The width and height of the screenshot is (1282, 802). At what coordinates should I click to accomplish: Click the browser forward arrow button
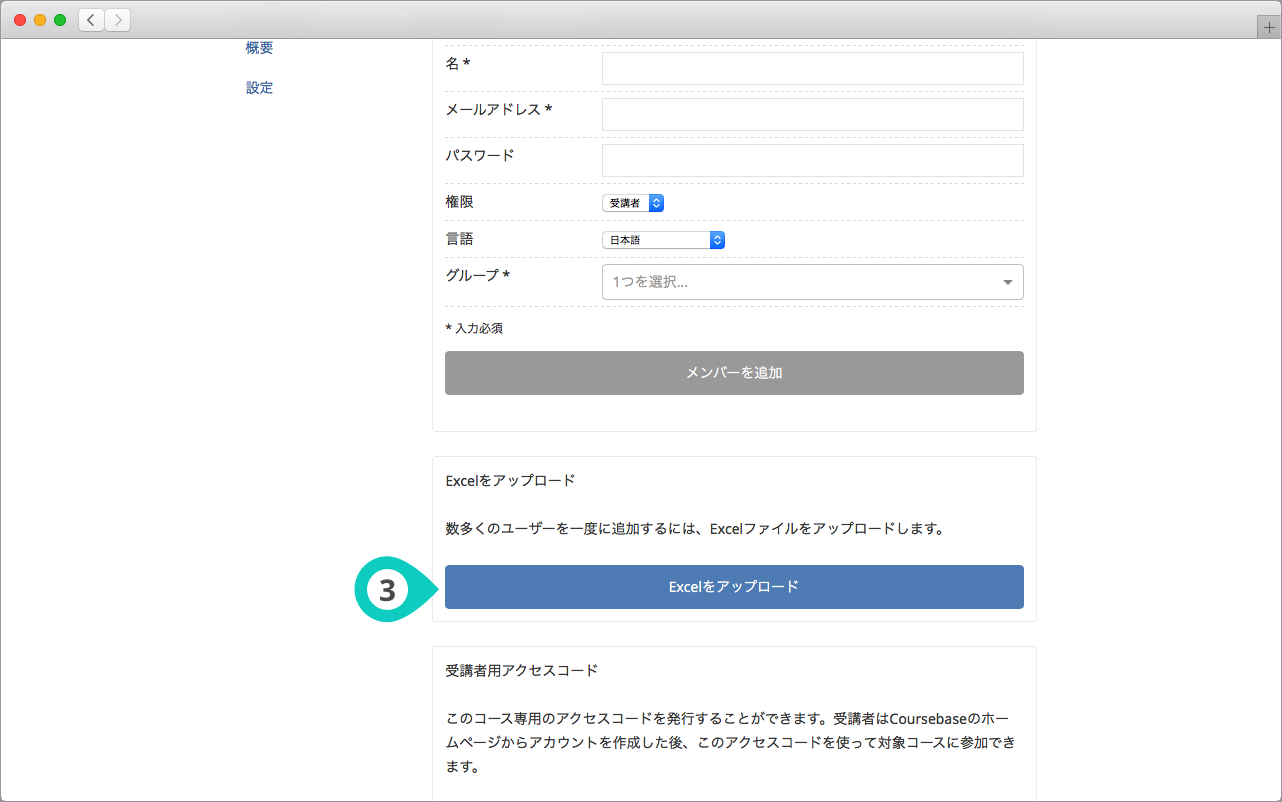pyautogui.click(x=117, y=20)
